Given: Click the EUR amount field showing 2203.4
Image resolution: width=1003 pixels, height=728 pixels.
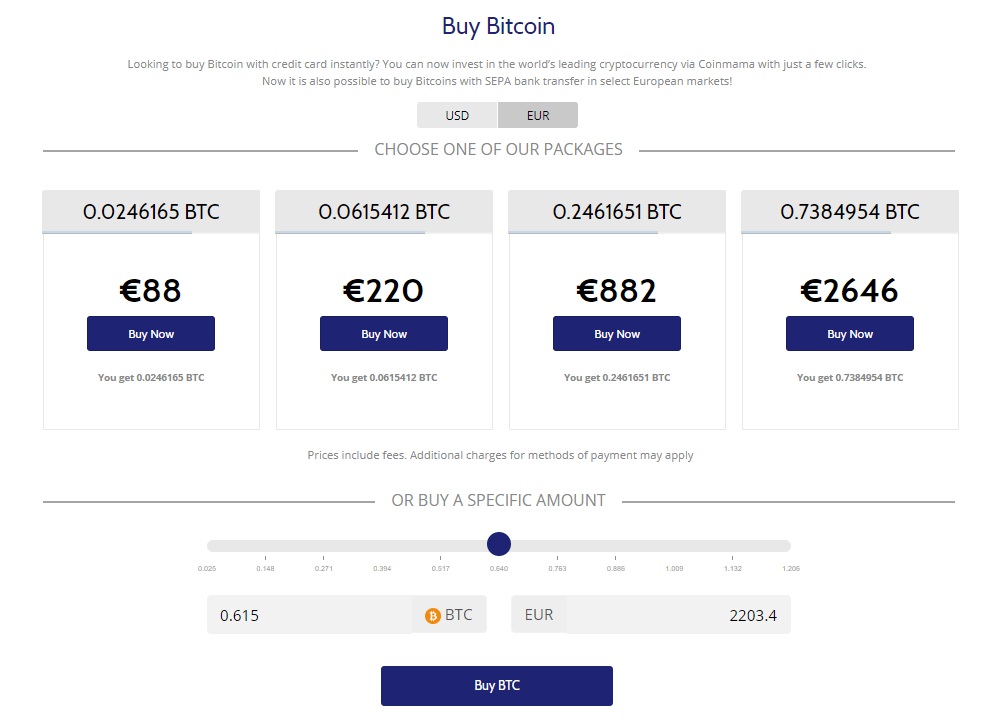Looking at the screenshot, I should click(x=678, y=615).
